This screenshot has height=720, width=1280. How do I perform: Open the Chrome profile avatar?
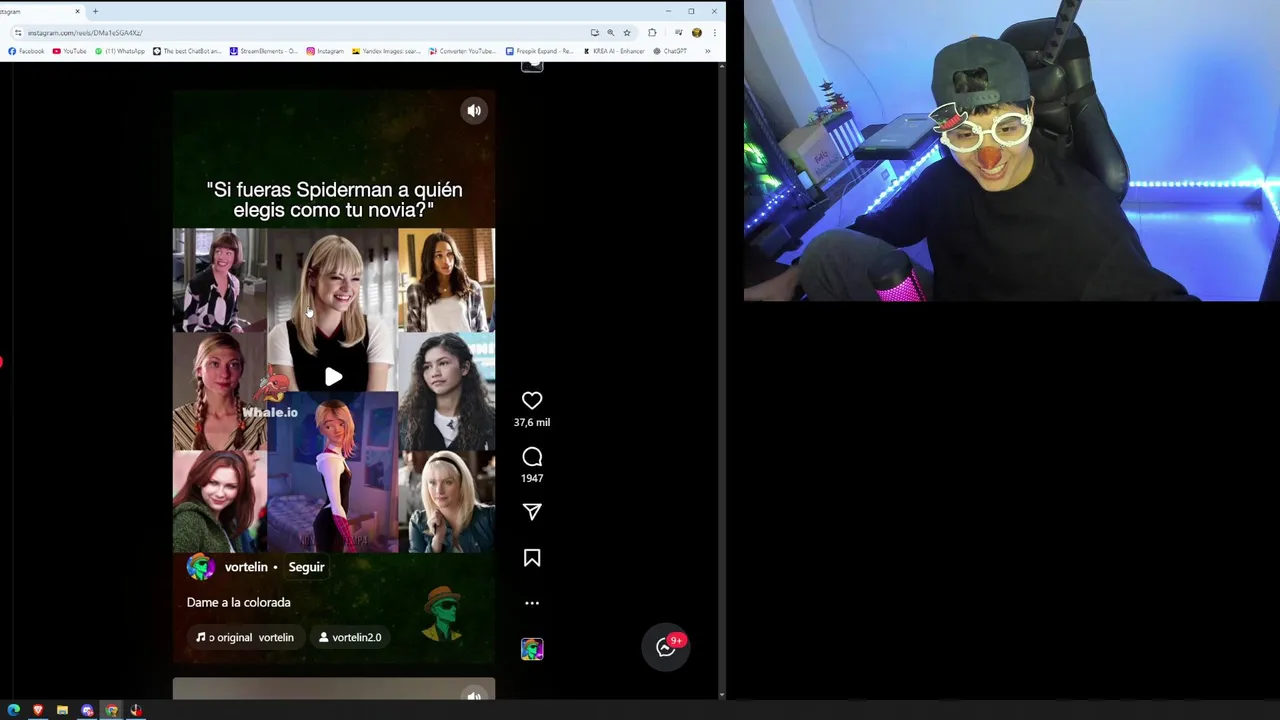pyautogui.click(x=697, y=33)
